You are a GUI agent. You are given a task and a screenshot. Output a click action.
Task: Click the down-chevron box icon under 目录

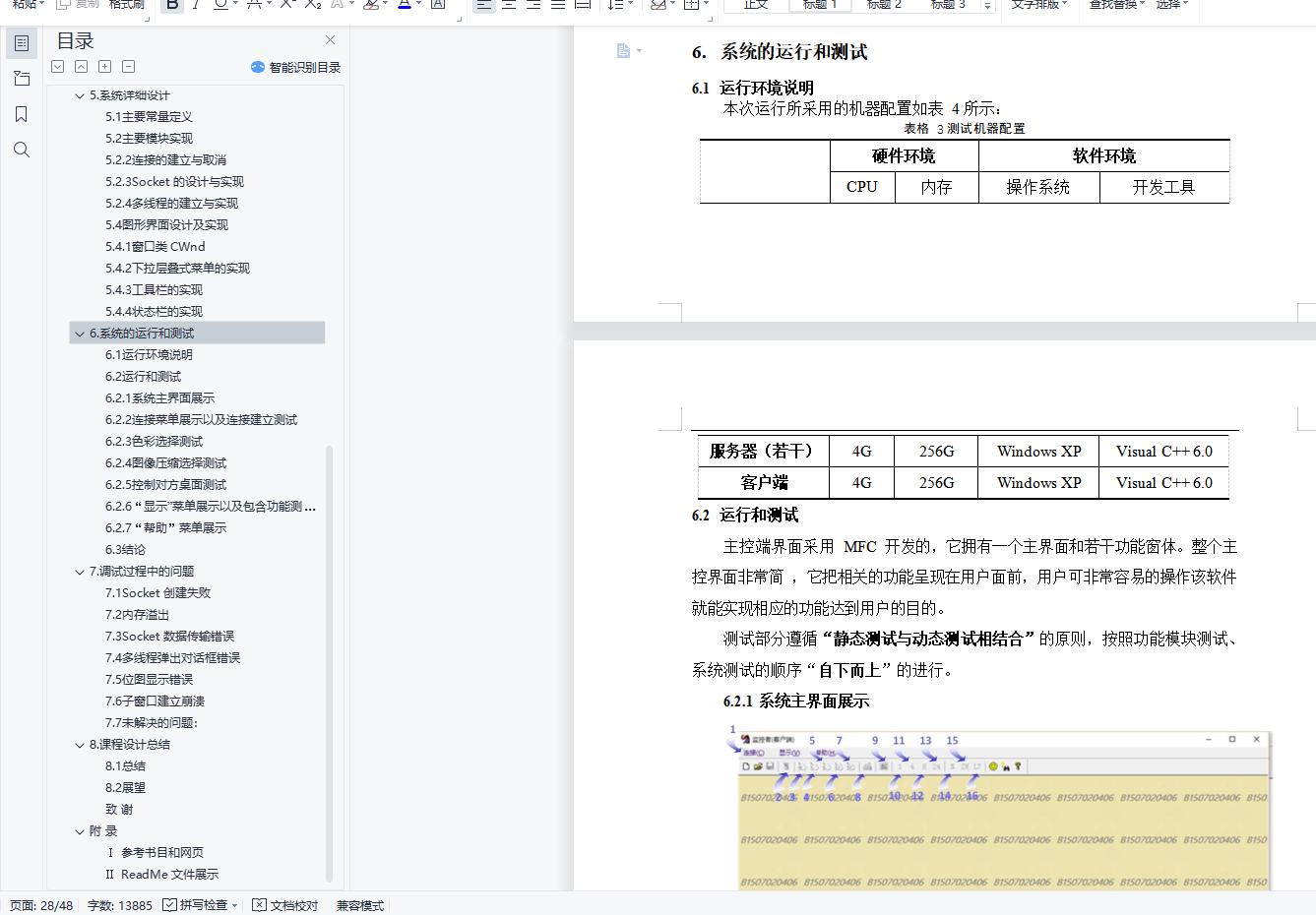tap(58, 67)
